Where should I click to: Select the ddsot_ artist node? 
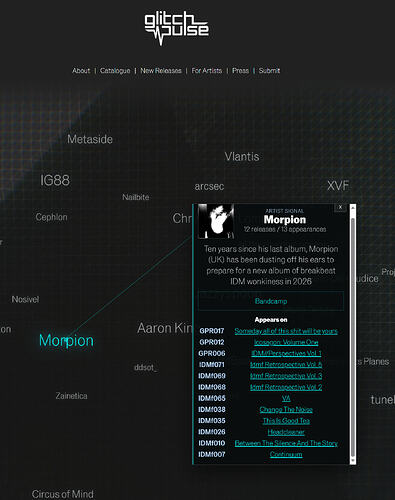(x=145, y=368)
